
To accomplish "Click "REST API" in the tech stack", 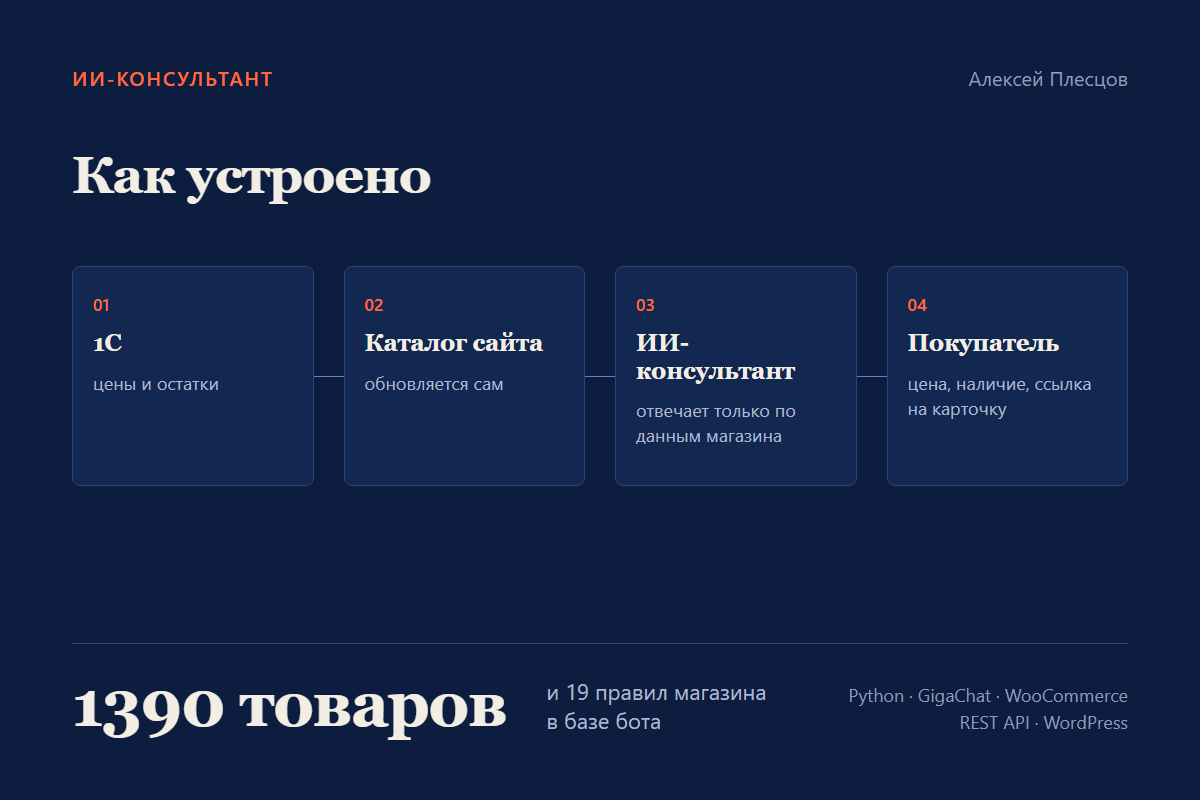I will [x=994, y=723].
